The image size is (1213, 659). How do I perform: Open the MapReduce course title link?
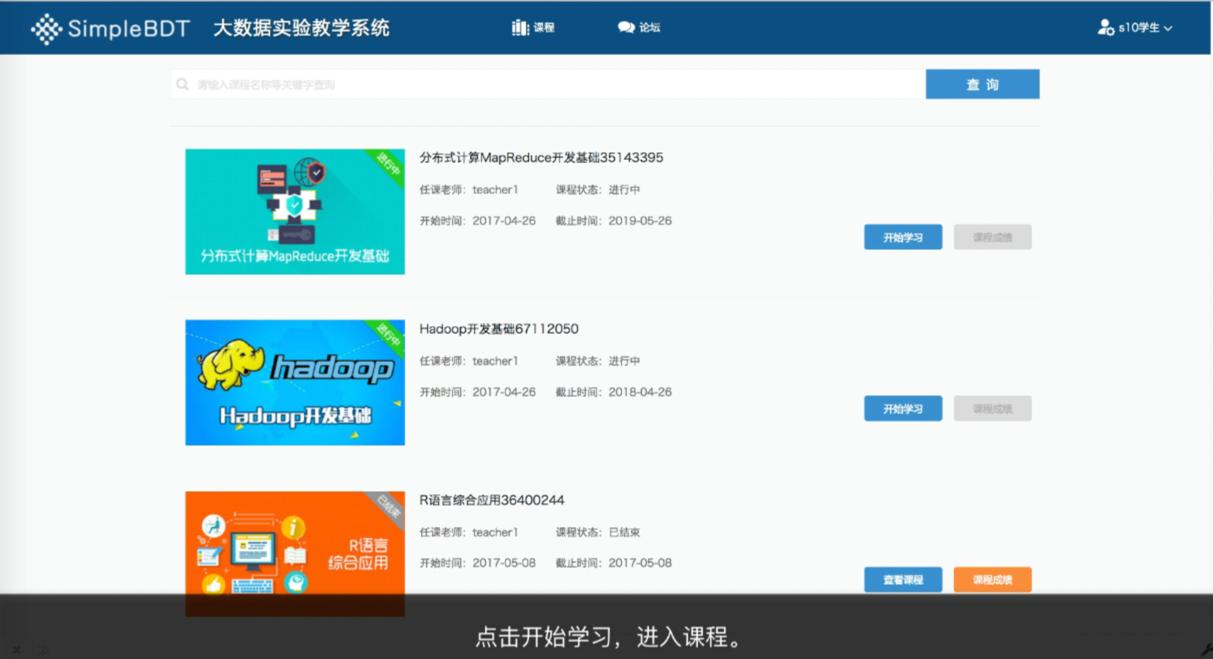coord(539,157)
